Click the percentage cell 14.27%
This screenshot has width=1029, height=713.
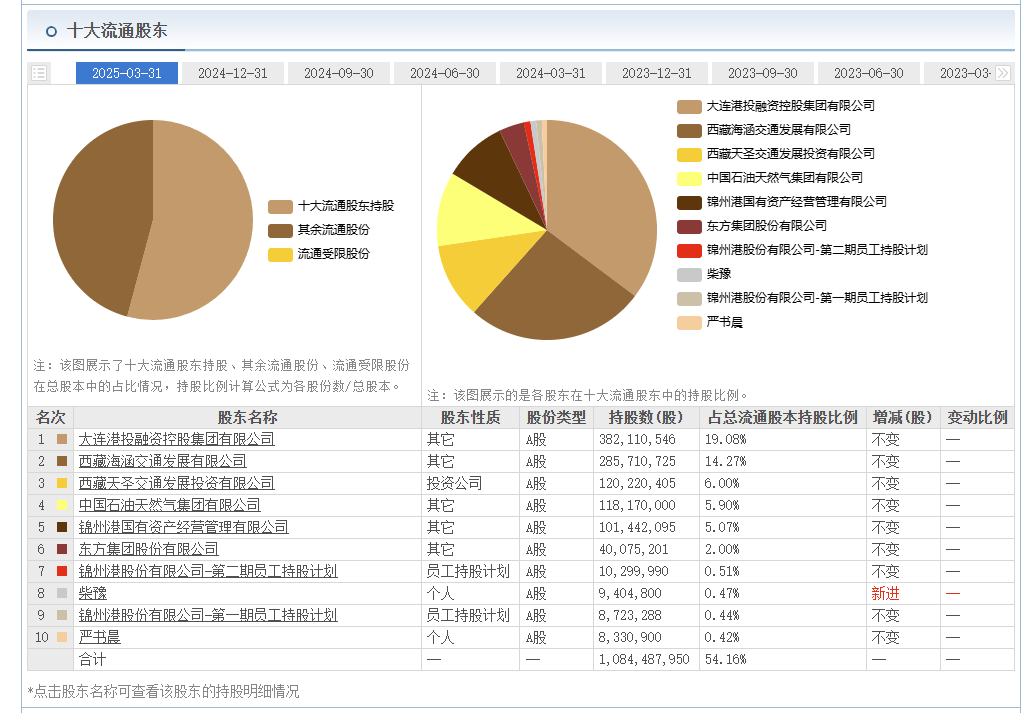(x=726, y=462)
